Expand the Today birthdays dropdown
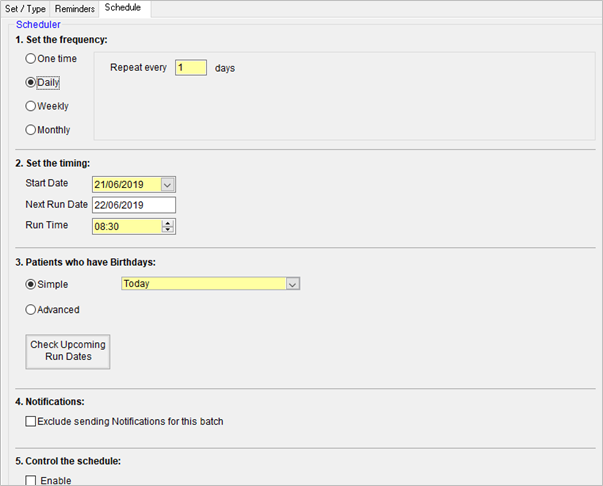This screenshot has height=486, width=603. coord(293,285)
